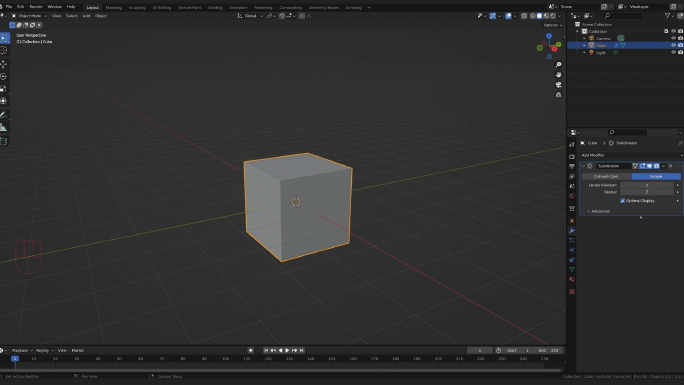The height and width of the screenshot is (385, 684).
Task: Select the Add Cube tool
Action: [x=3, y=141]
